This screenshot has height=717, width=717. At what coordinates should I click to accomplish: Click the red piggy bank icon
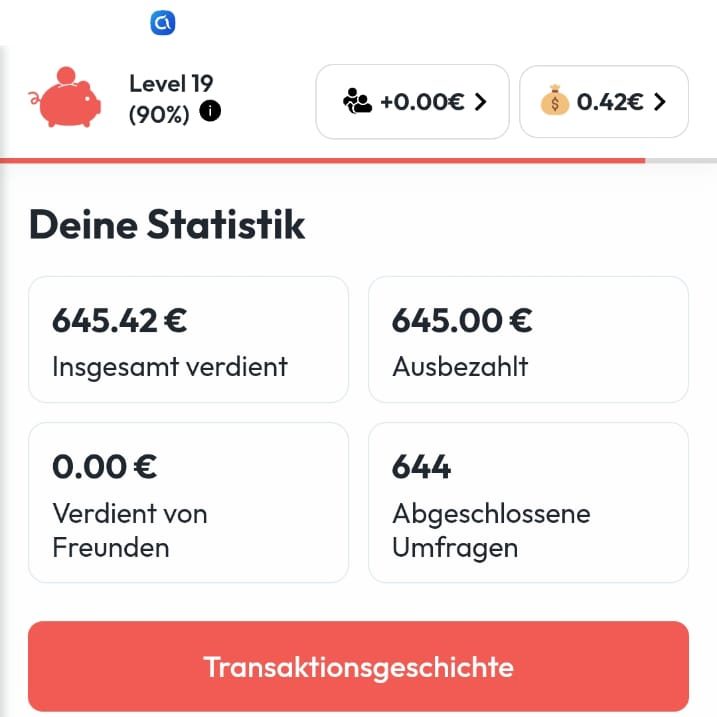point(65,98)
